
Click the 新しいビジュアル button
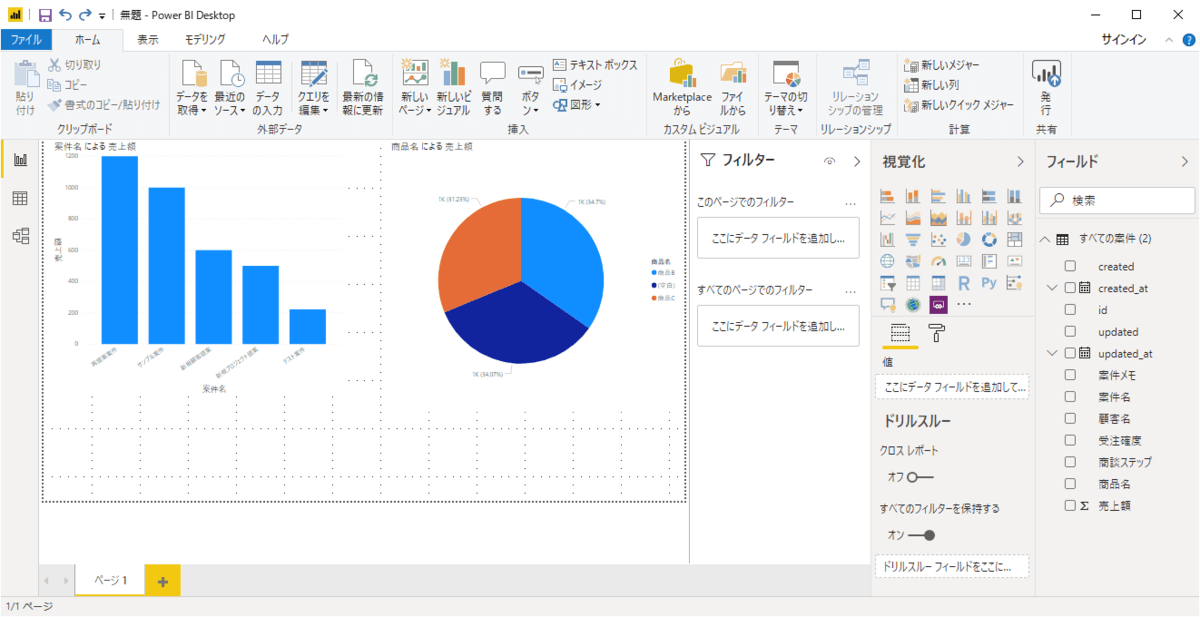click(453, 88)
